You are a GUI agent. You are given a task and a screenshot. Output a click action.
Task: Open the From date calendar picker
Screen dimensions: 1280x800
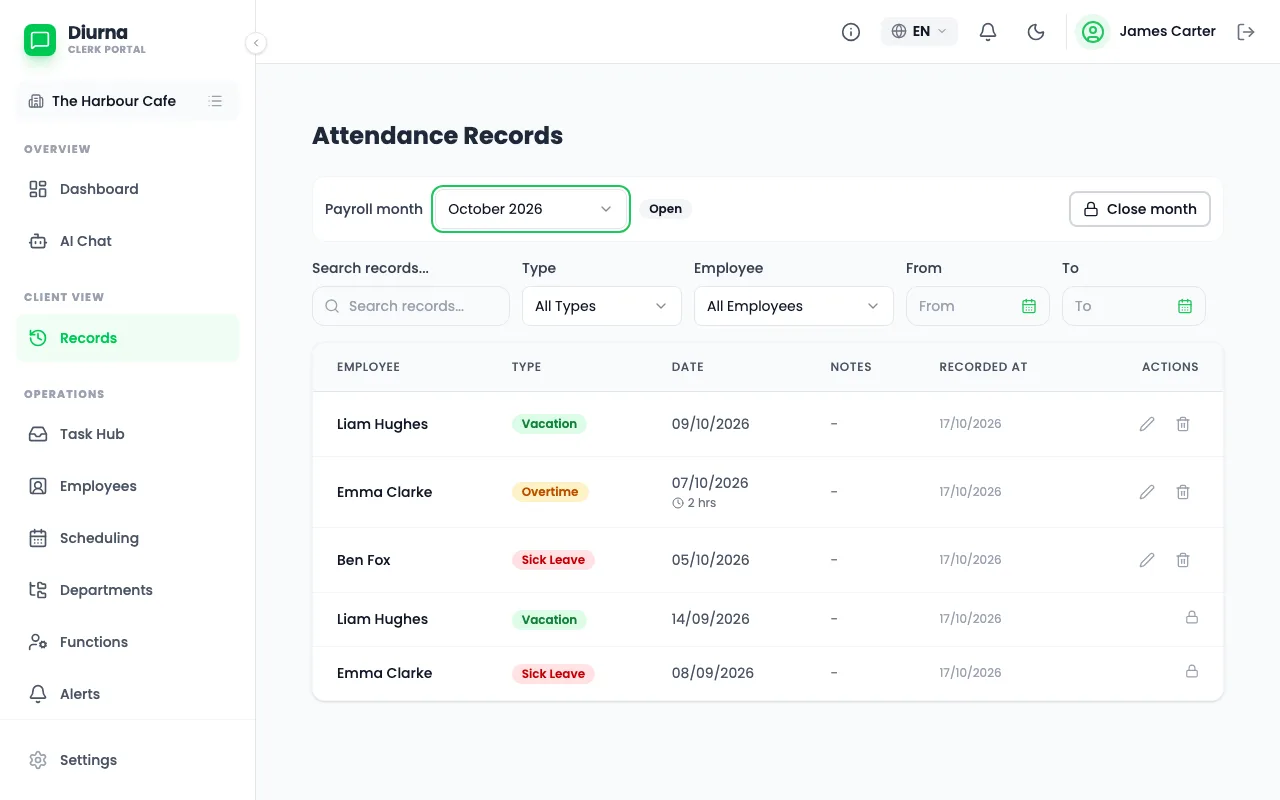(x=1029, y=306)
